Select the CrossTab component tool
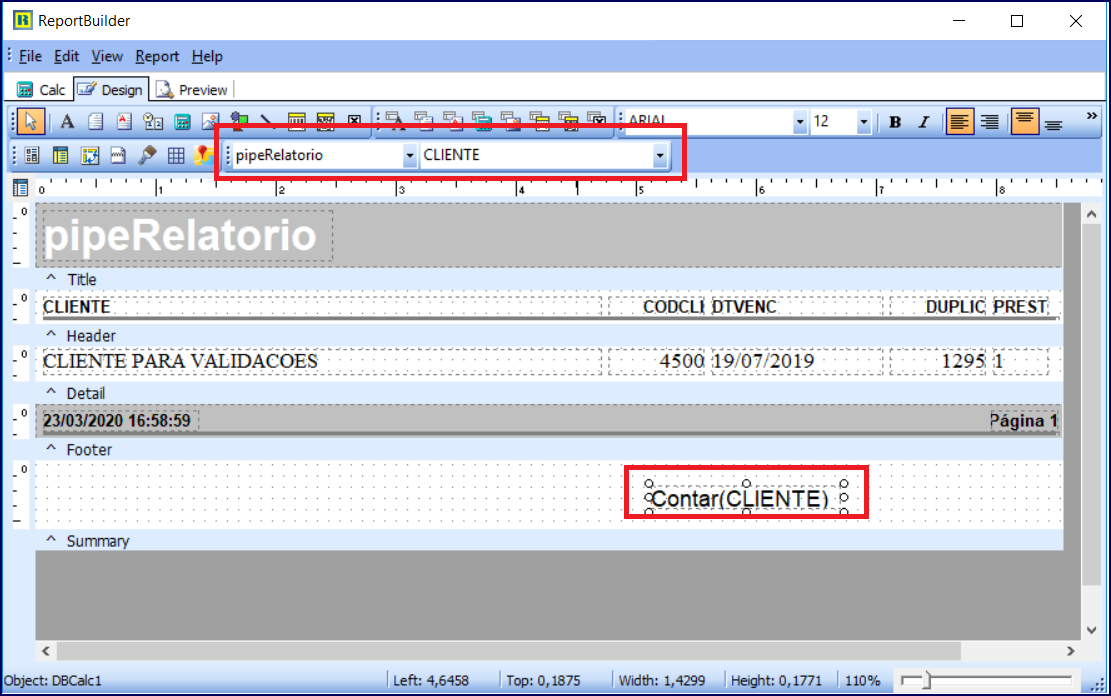Screen dimensions: 1111x696 [x=90, y=155]
